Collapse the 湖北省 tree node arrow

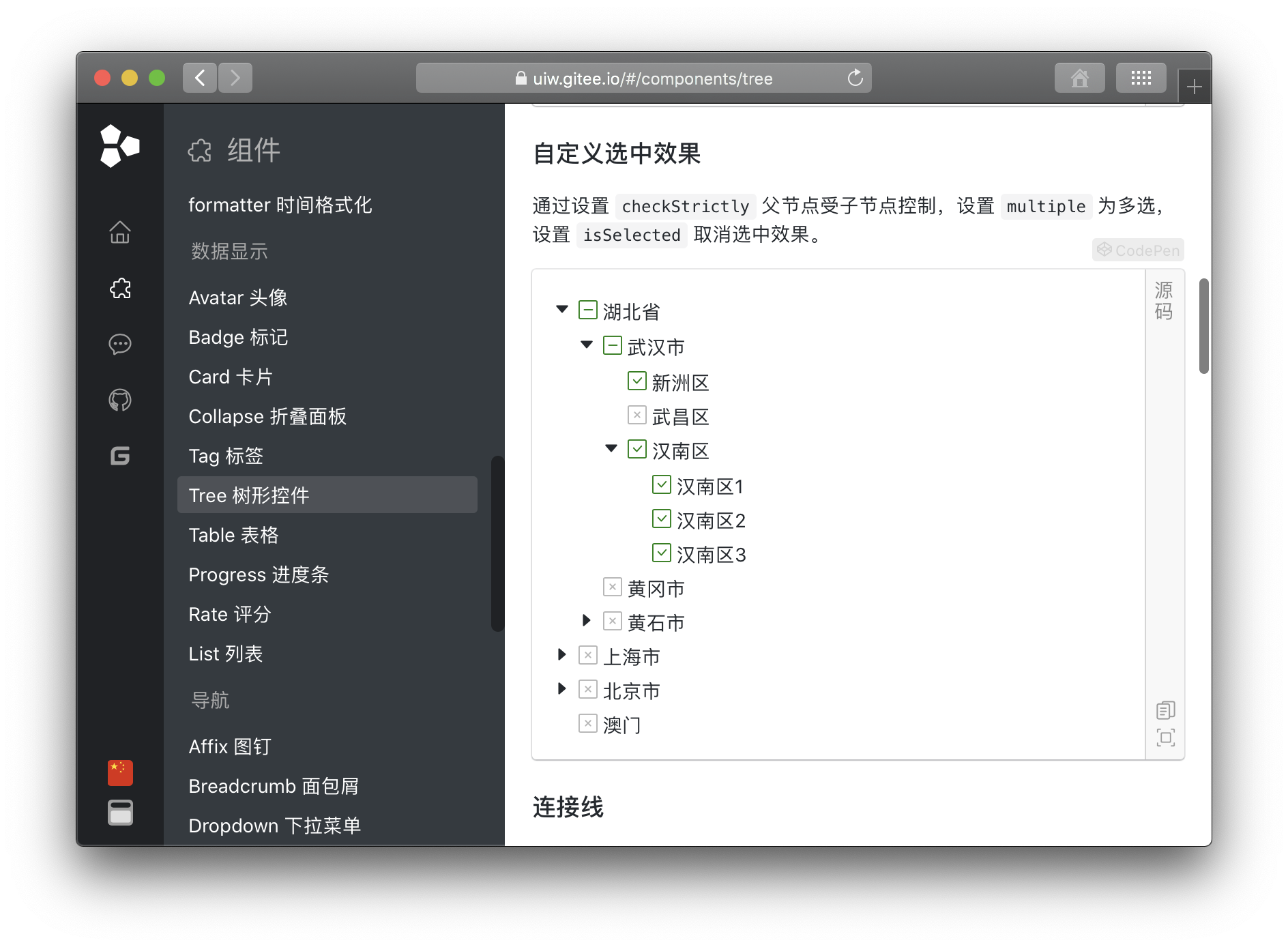[562, 310]
